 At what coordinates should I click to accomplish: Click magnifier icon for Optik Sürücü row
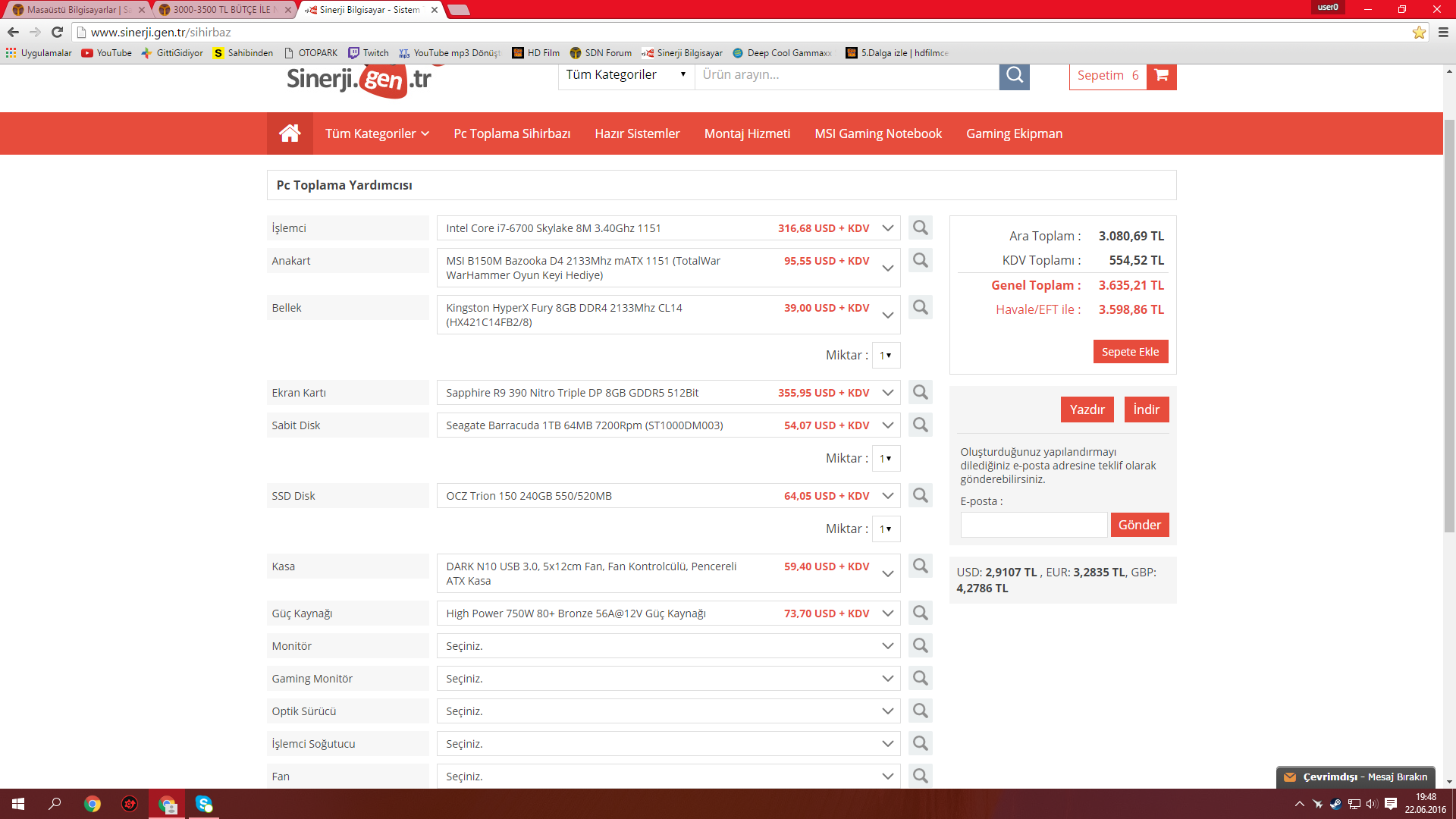click(921, 711)
